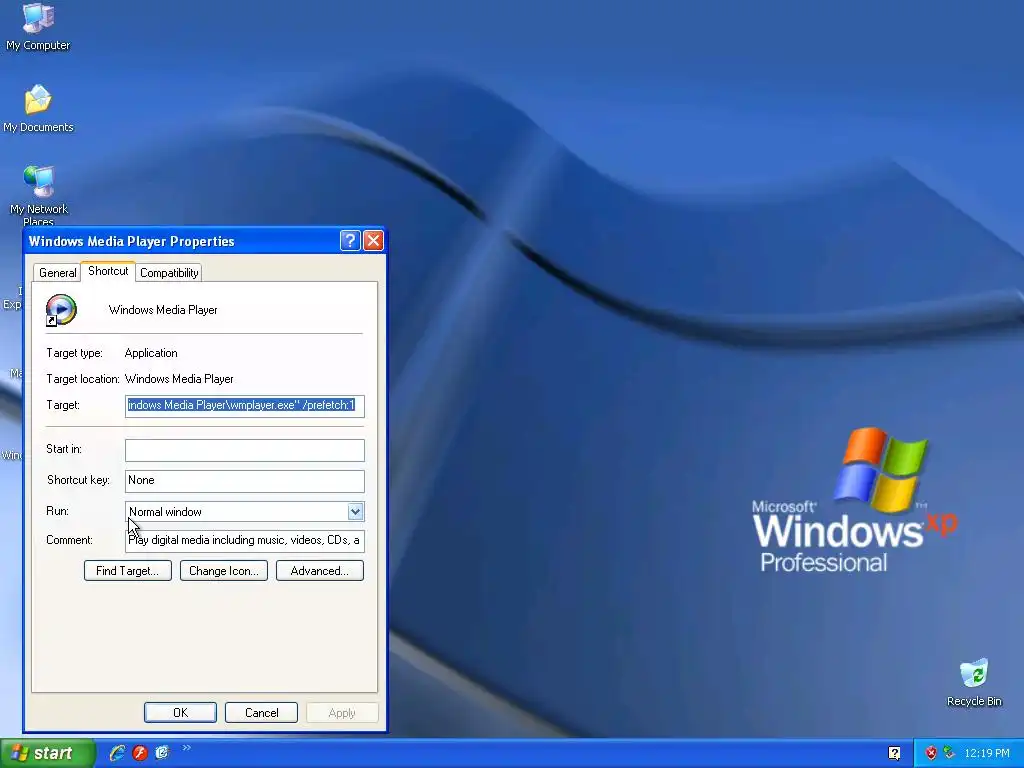Confirm the dialog with OK

180,712
